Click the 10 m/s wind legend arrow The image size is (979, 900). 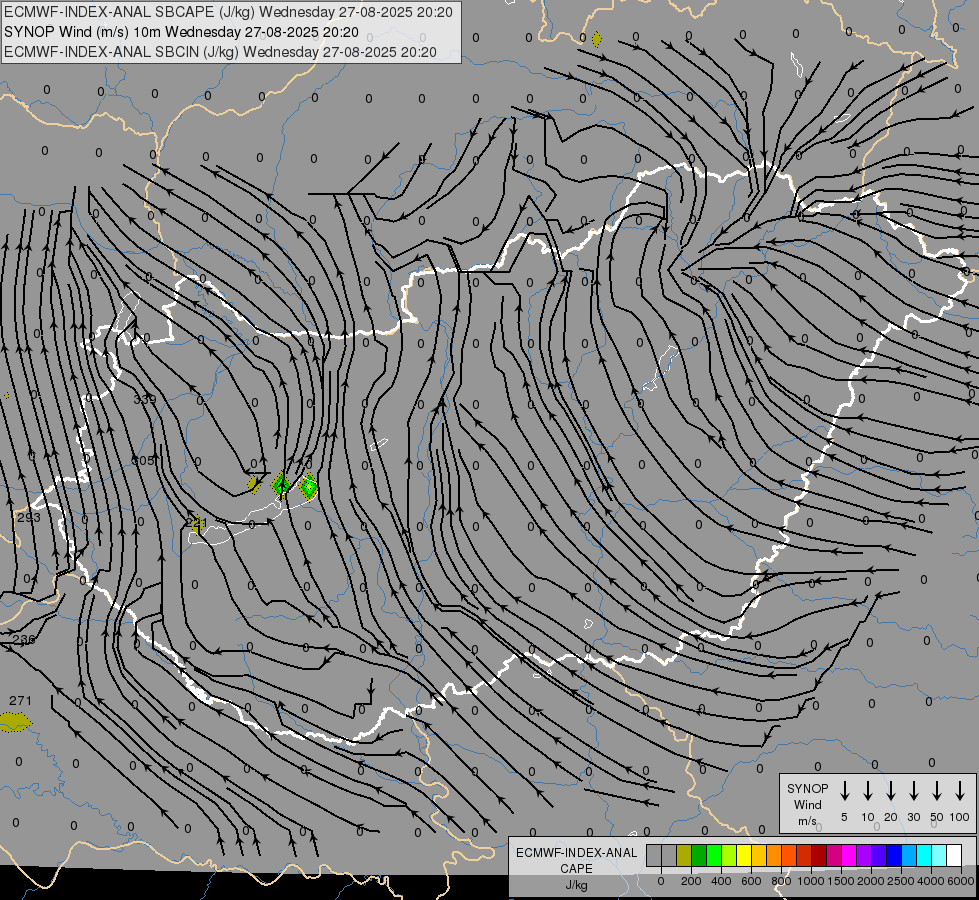coord(867,791)
